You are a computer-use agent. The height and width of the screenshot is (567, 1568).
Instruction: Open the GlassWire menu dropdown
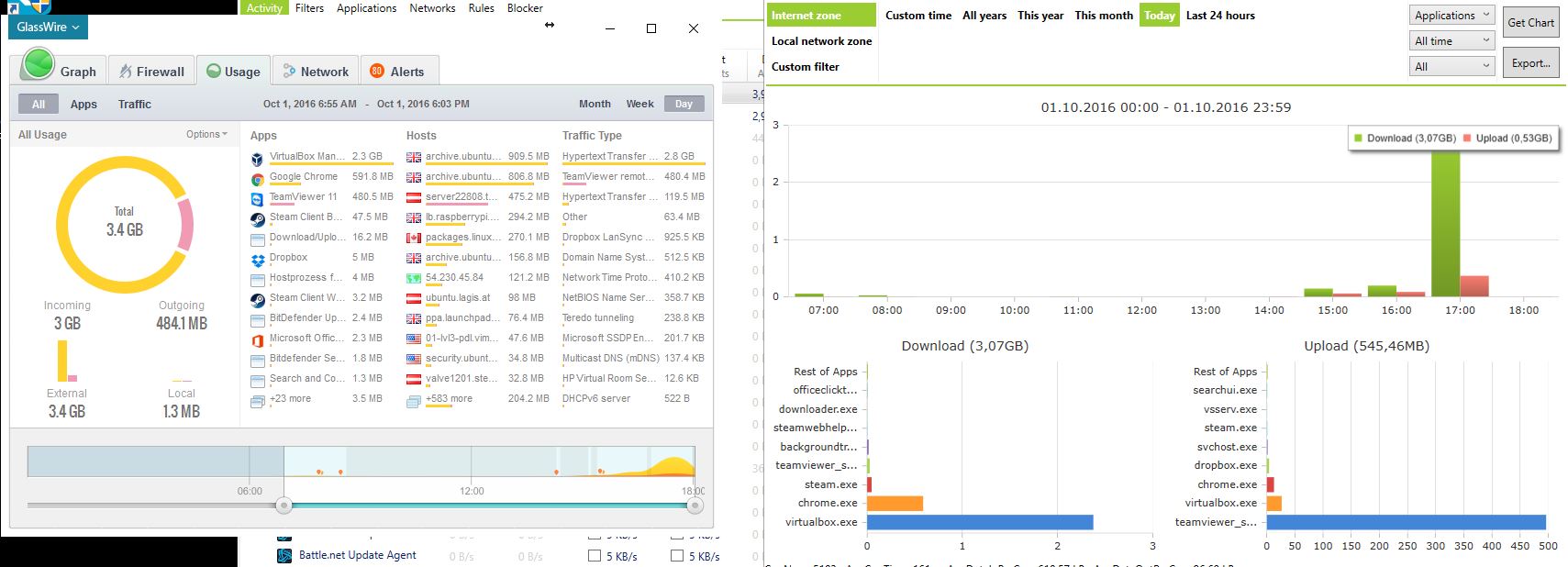tap(49, 27)
